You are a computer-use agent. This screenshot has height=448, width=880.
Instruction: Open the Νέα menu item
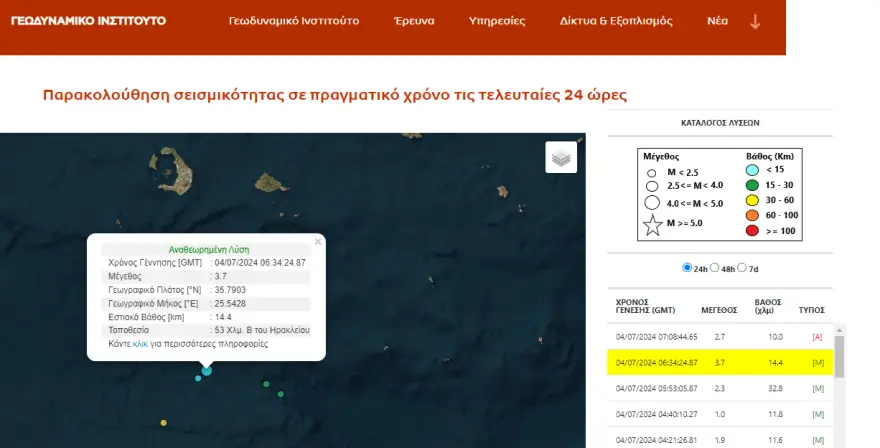tap(717, 21)
